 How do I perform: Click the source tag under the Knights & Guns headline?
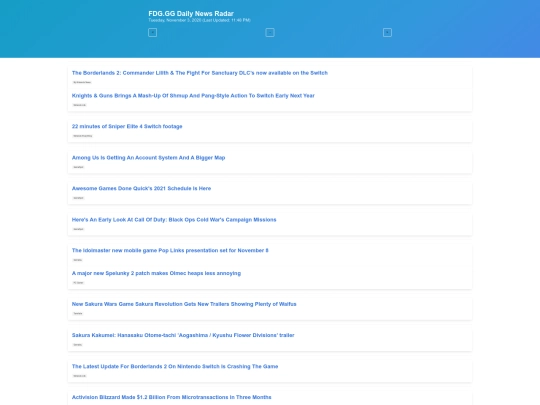pyautogui.click(x=80, y=105)
